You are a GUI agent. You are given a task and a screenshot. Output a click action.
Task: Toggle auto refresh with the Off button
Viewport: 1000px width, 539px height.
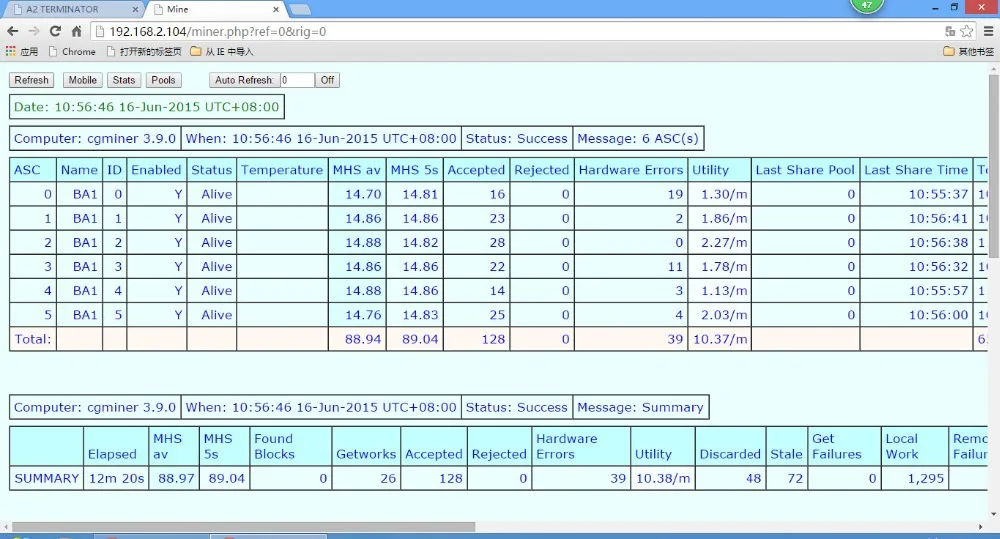(327, 80)
